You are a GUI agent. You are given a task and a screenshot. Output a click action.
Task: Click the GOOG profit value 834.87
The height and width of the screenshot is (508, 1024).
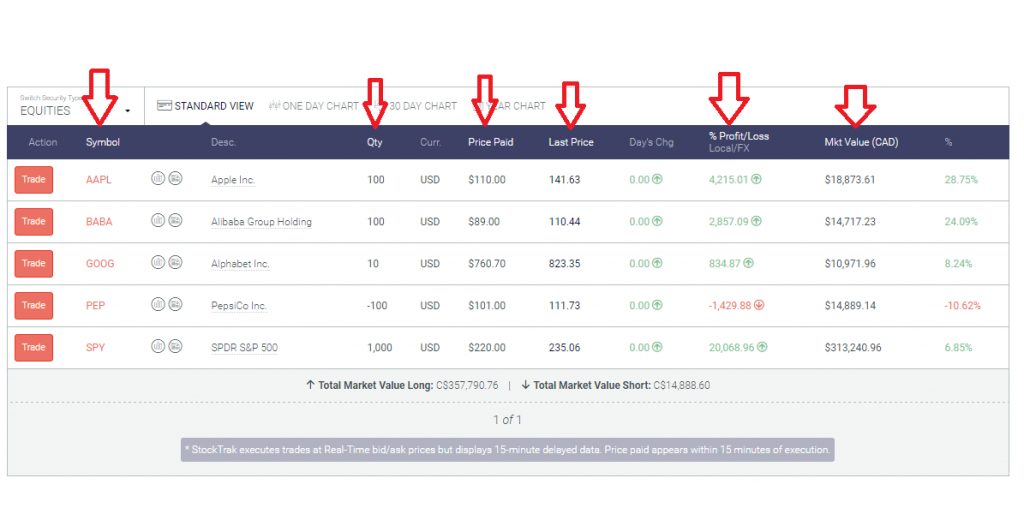725,263
